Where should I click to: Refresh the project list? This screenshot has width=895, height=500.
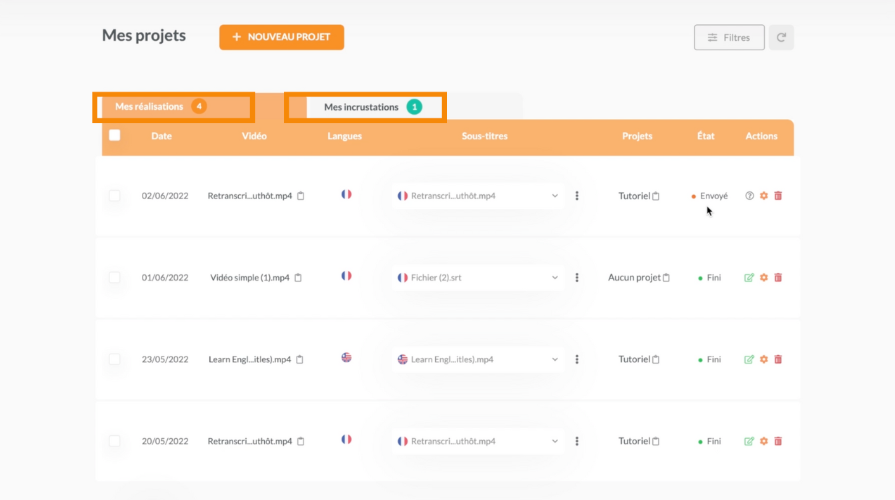[x=781, y=37]
